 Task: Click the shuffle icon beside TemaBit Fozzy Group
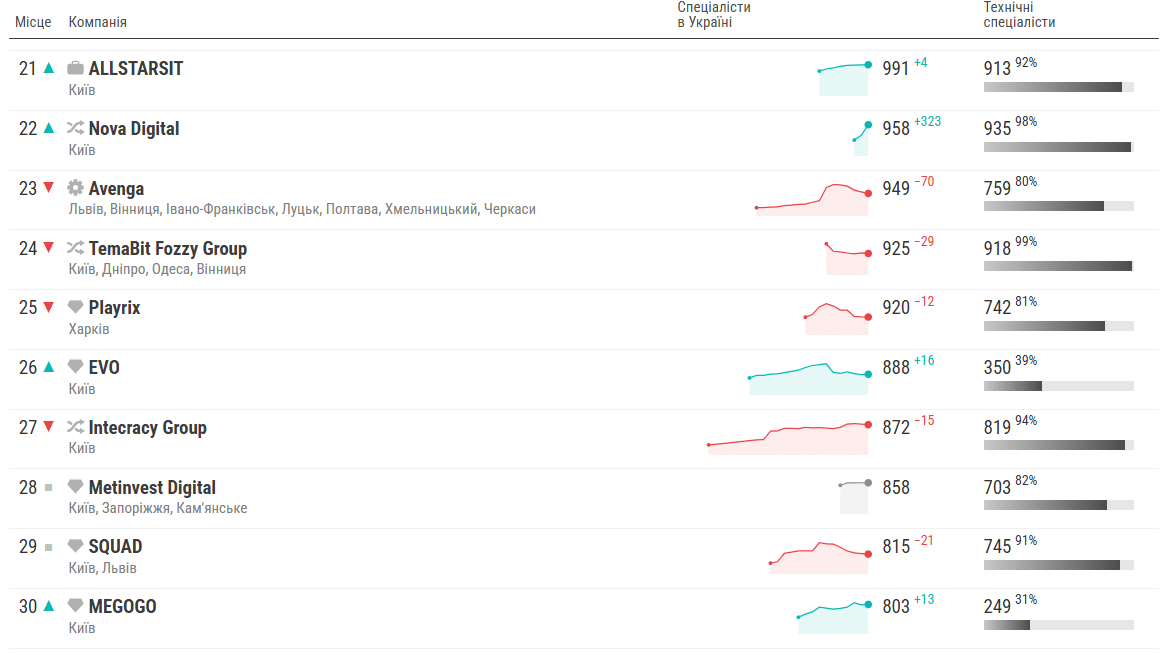(x=75, y=247)
